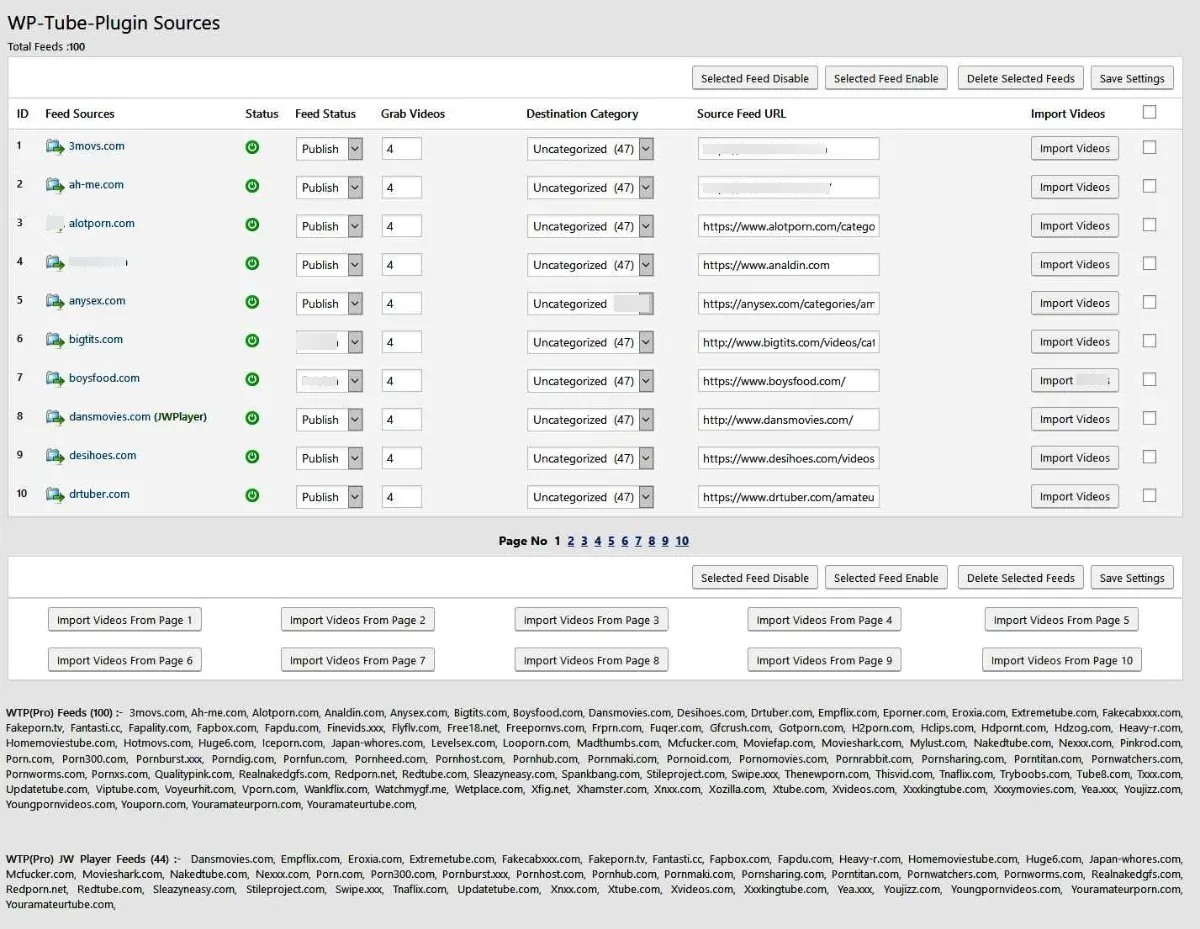Jump to page 10 in pagination
Image resolution: width=1200 pixels, height=929 pixels.
click(682, 541)
